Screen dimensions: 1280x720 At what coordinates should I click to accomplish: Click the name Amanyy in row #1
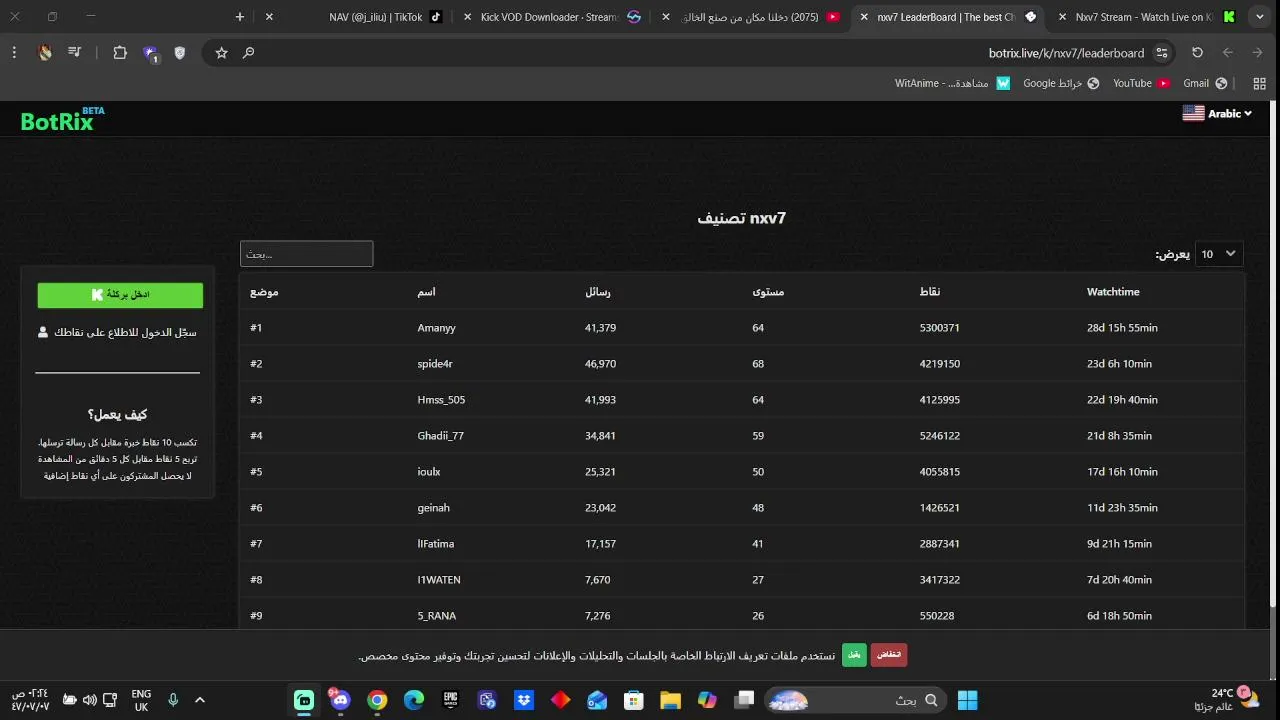436,328
